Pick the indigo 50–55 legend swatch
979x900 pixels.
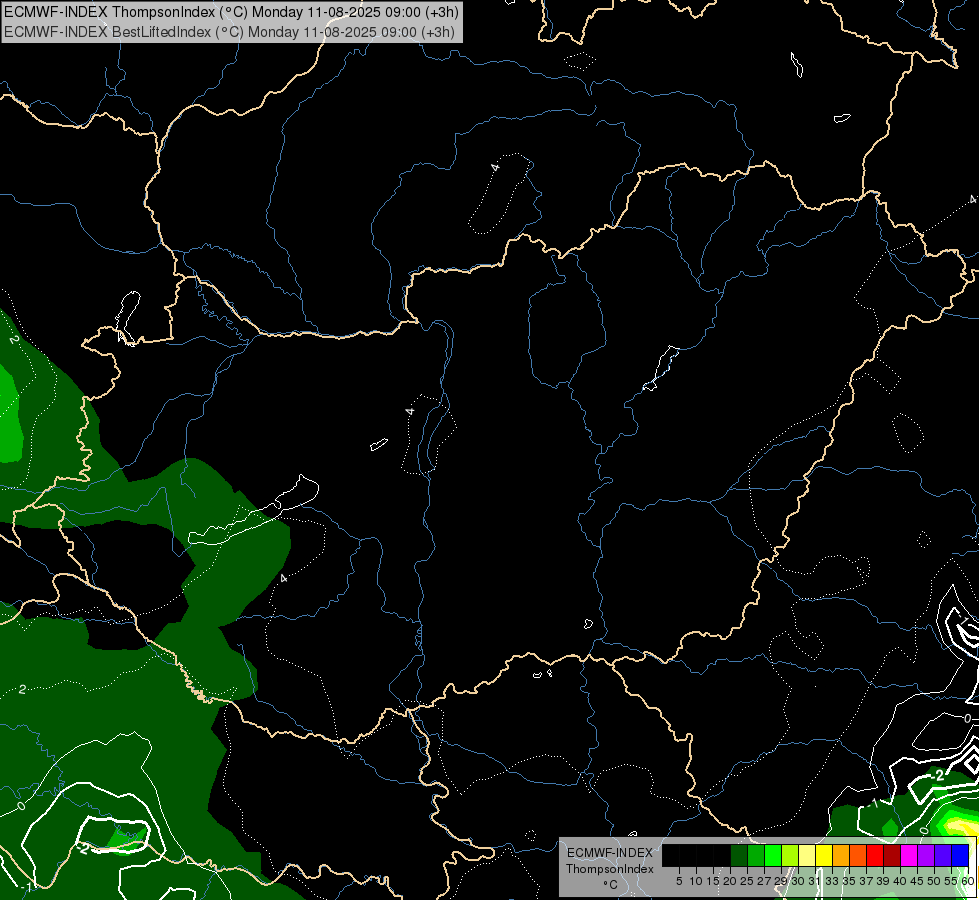coord(943,856)
